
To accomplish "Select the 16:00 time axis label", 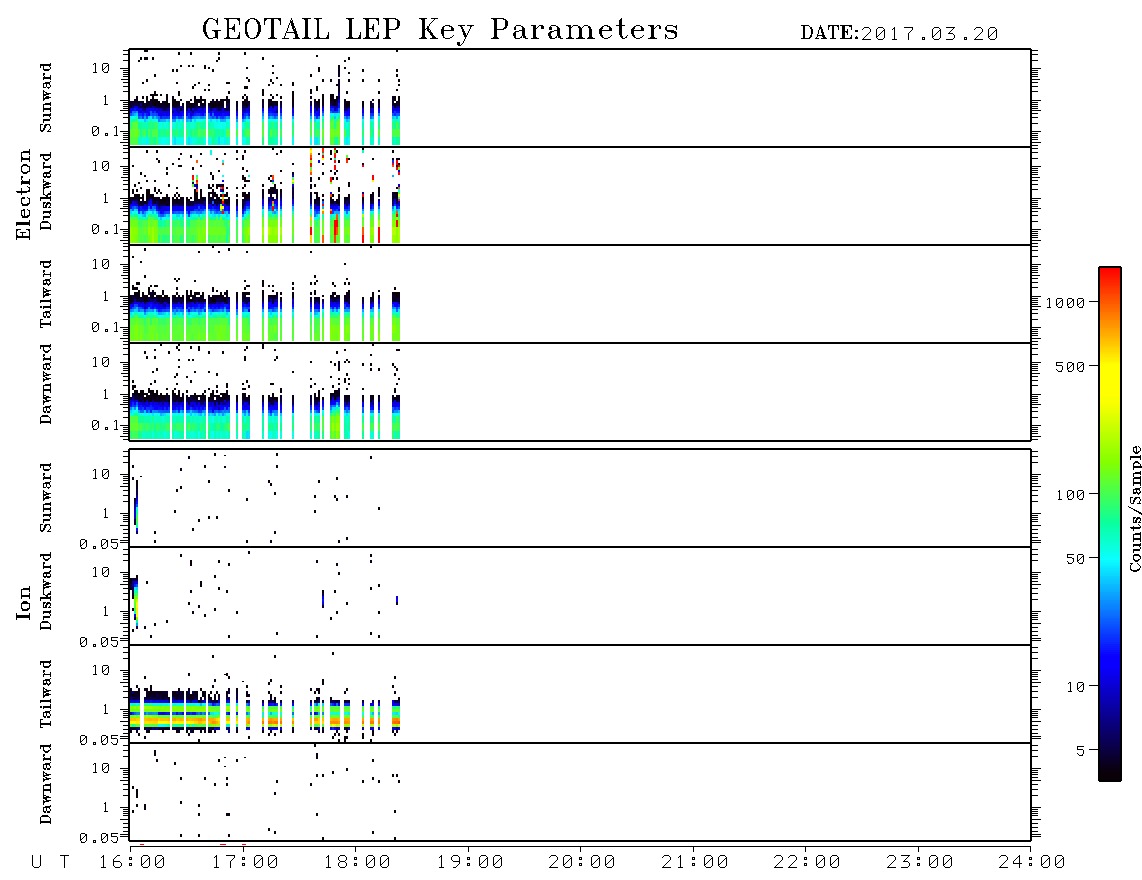I will point(132,863).
